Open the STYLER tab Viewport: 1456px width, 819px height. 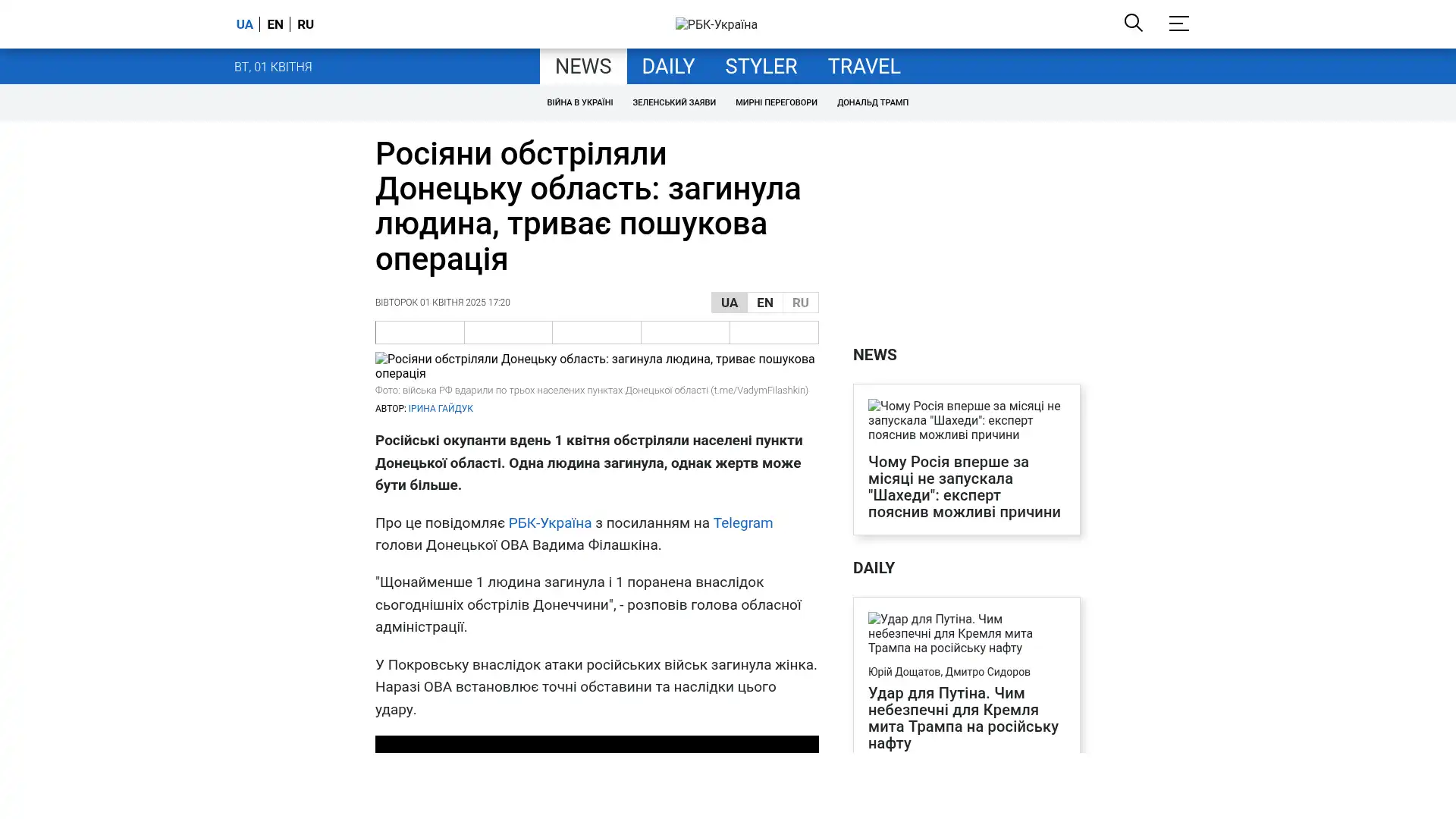761,67
